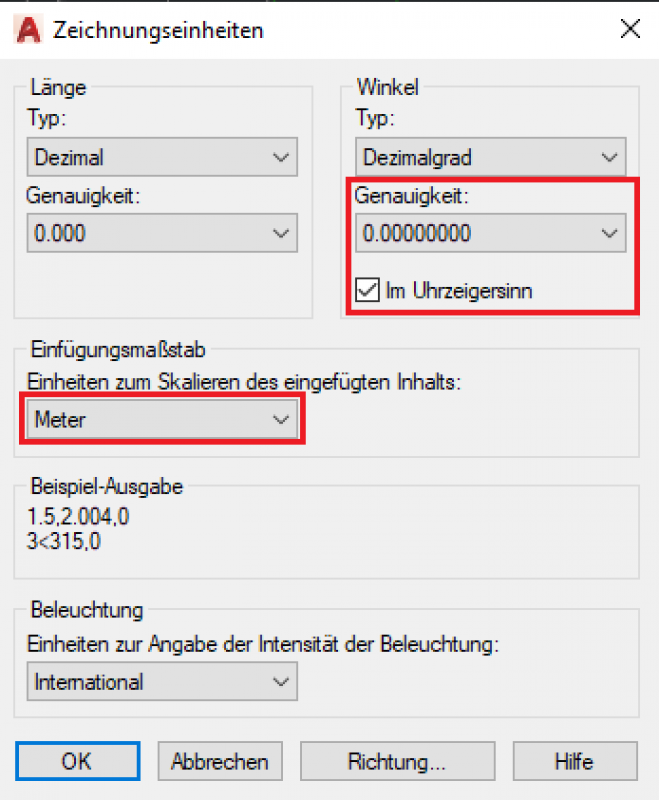Click the chevron on the International lighting box
659x800 pixels.
point(279,682)
